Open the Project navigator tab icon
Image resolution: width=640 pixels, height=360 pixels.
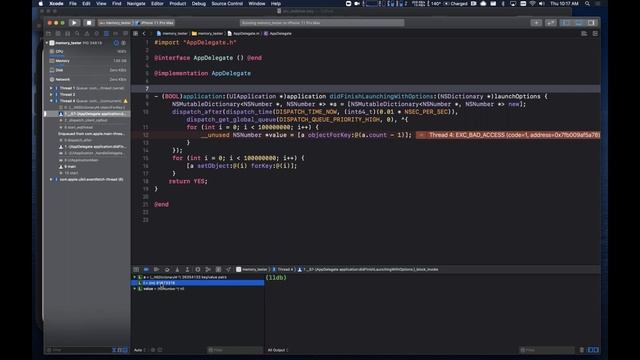(49, 33)
